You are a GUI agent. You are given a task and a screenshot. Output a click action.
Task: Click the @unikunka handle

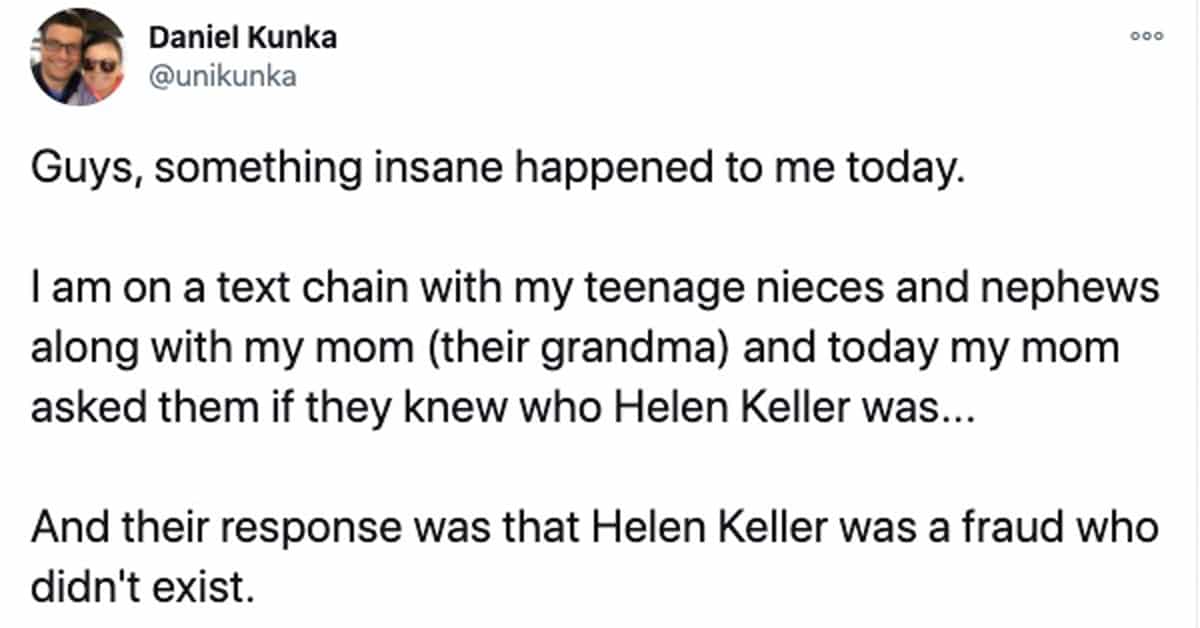222,77
